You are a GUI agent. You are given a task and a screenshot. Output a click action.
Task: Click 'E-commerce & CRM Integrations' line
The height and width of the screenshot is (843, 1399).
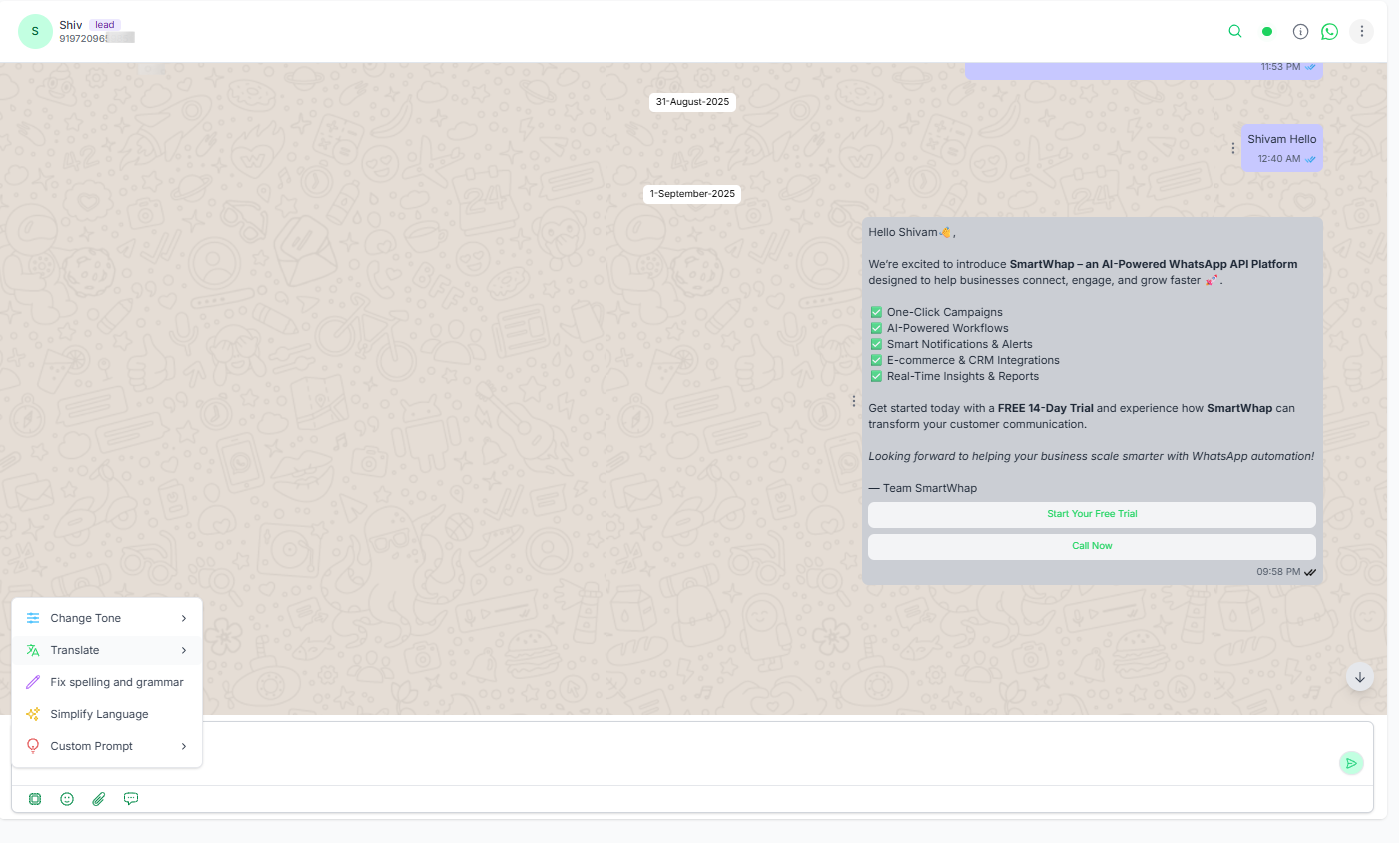(973, 360)
